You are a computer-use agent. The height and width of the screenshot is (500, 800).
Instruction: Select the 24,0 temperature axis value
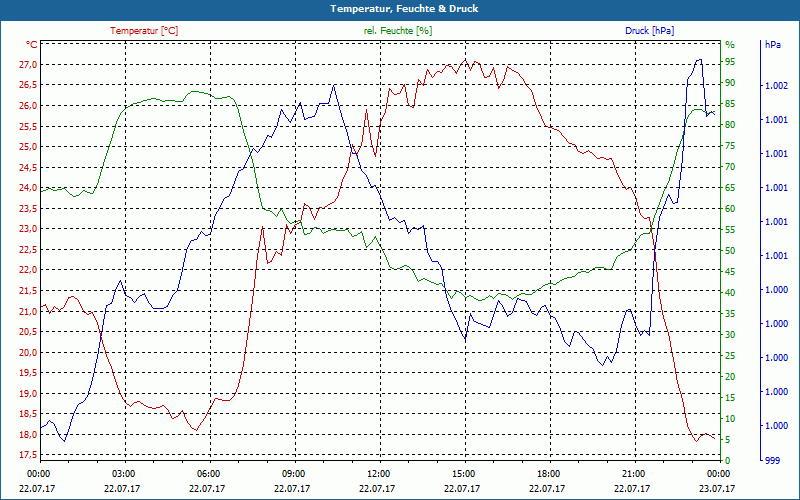click(29, 188)
